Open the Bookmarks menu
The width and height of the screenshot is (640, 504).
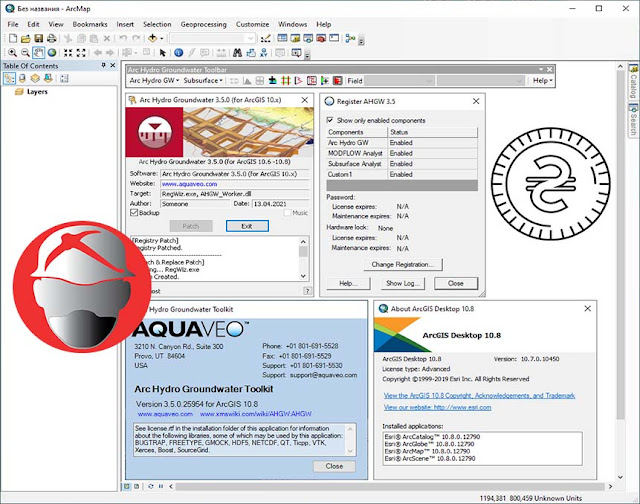coord(90,24)
